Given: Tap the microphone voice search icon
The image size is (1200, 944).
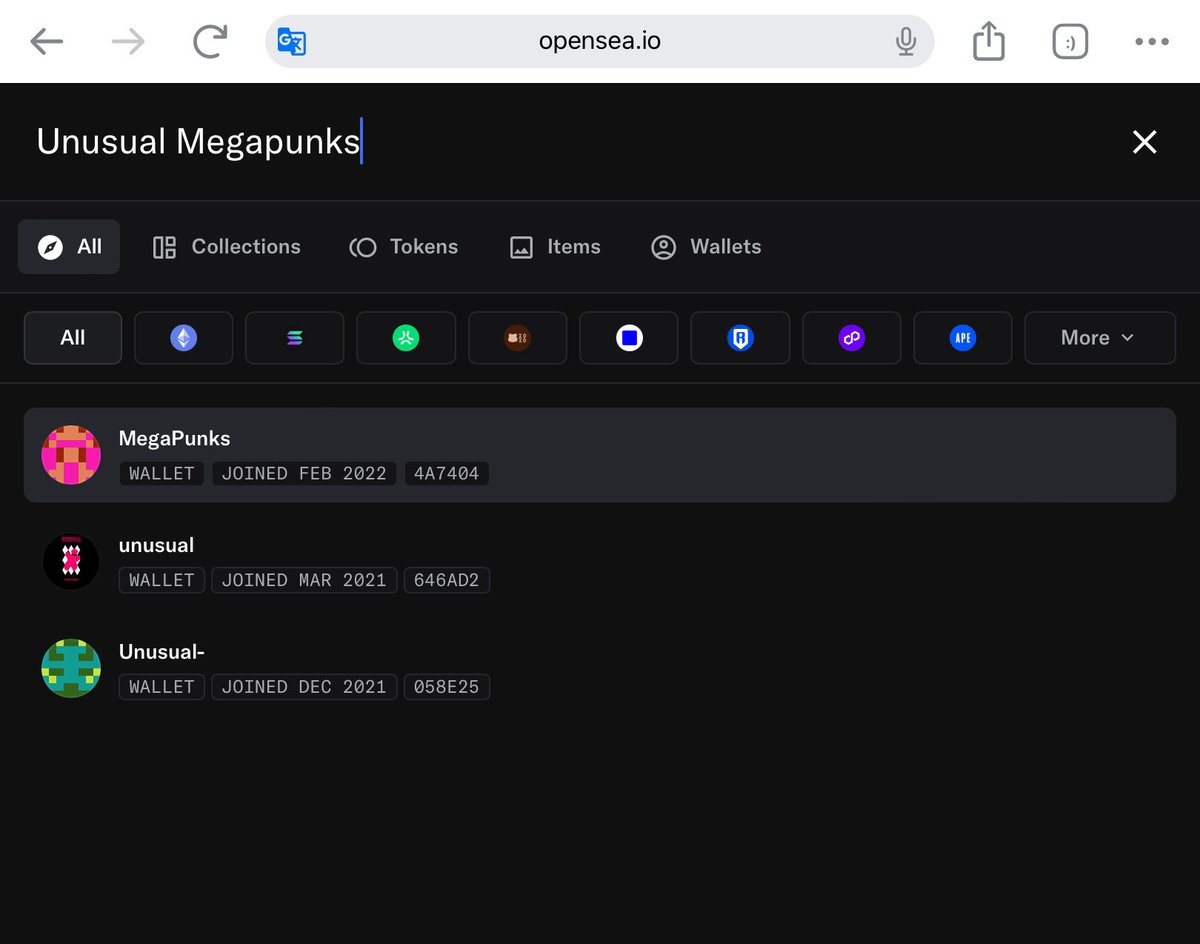Looking at the screenshot, I should [906, 41].
